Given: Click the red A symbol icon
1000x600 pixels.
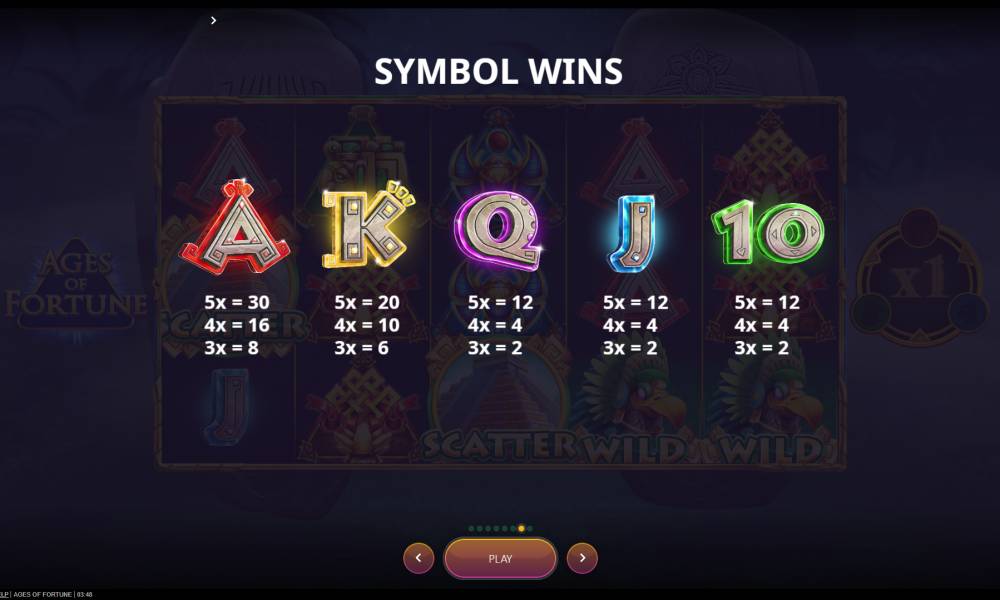Looking at the screenshot, I should [x=236, y=228].
